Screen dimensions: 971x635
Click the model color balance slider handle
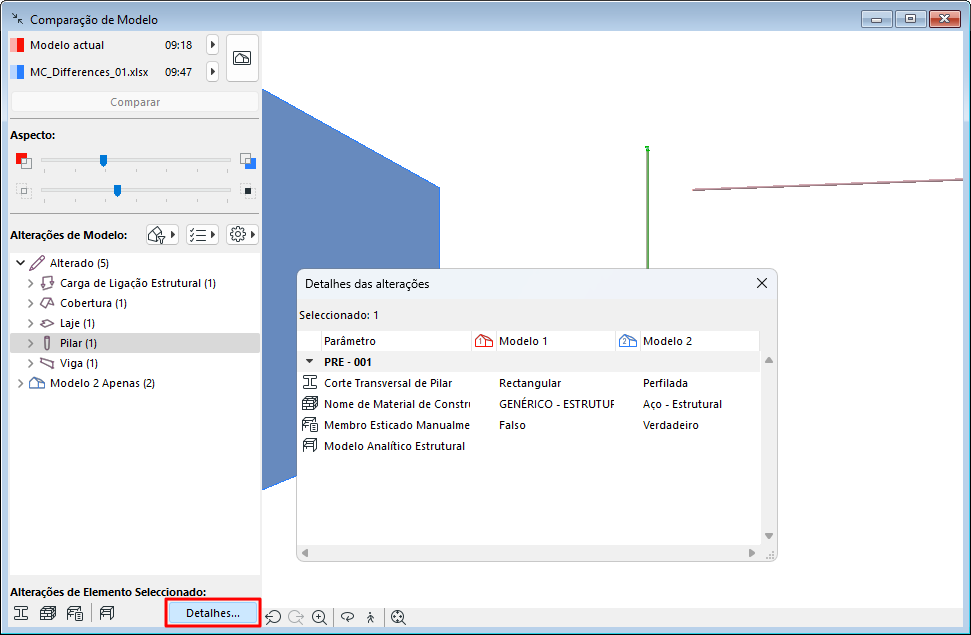coord(103,161)
